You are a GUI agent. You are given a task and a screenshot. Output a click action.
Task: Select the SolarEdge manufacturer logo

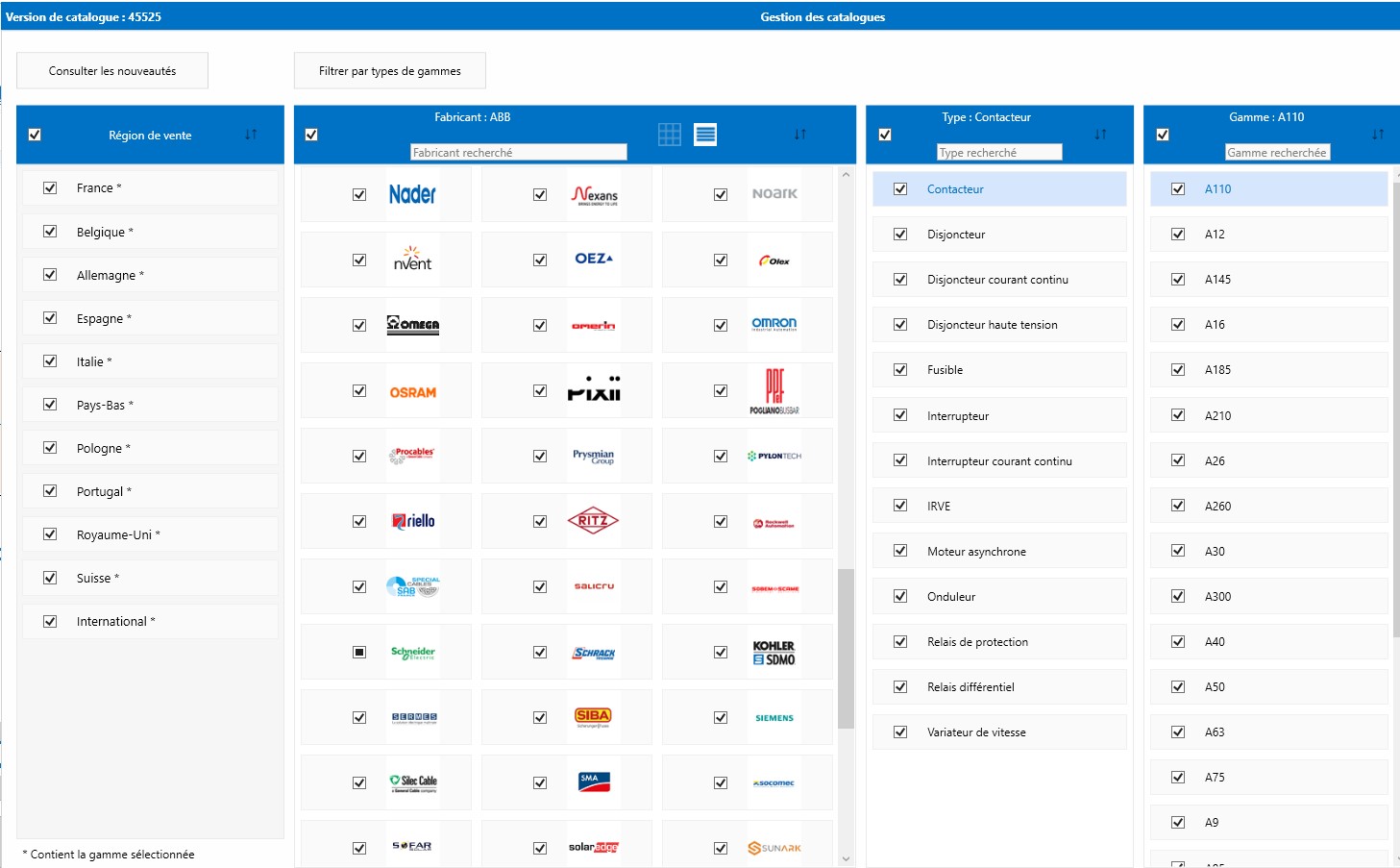pyautogui.click(x=594, y=847)
